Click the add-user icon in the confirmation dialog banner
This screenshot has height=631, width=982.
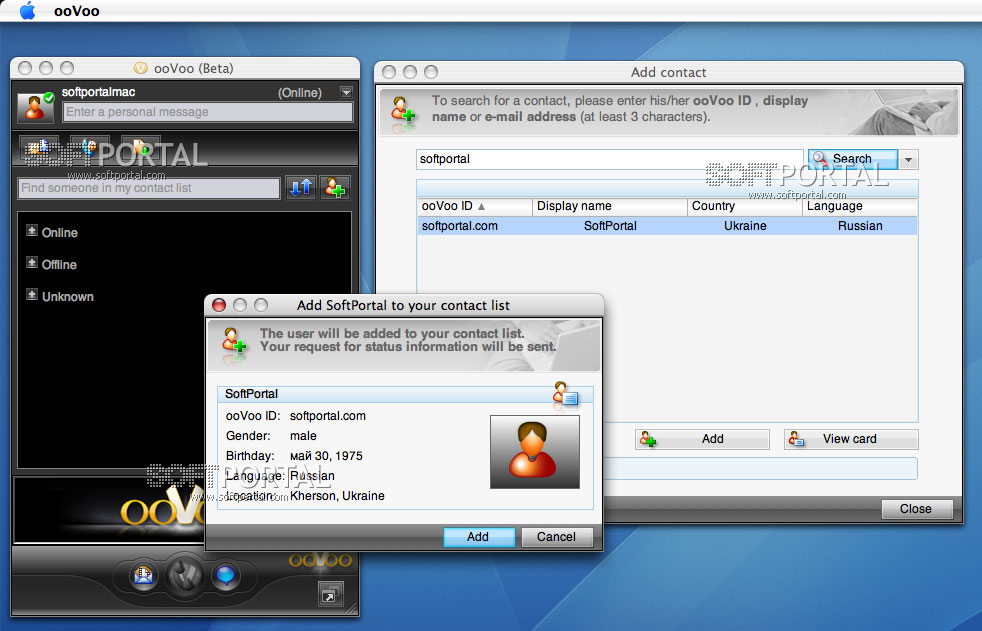(x=234, y=343)
